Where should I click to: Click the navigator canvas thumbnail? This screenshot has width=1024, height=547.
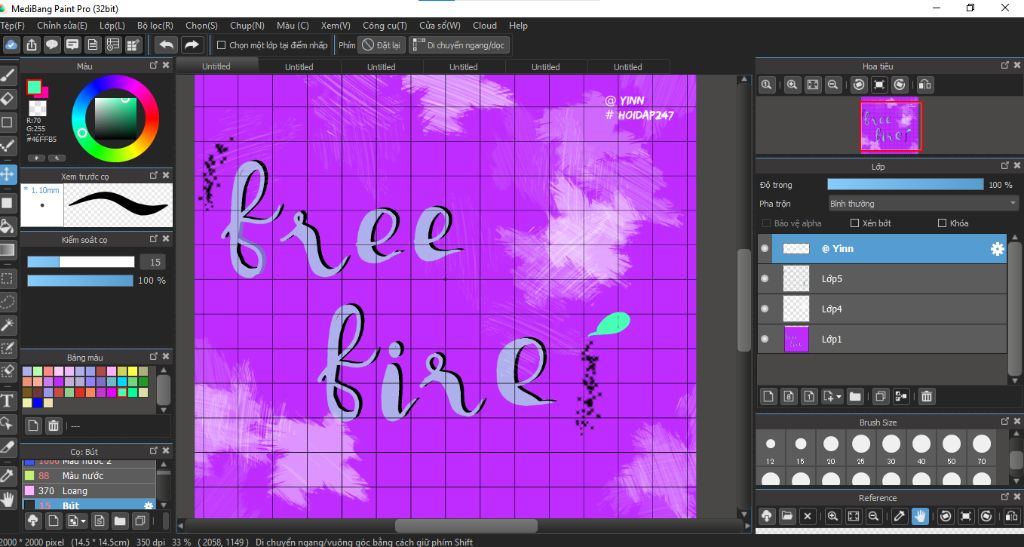(x=891, y=126)
